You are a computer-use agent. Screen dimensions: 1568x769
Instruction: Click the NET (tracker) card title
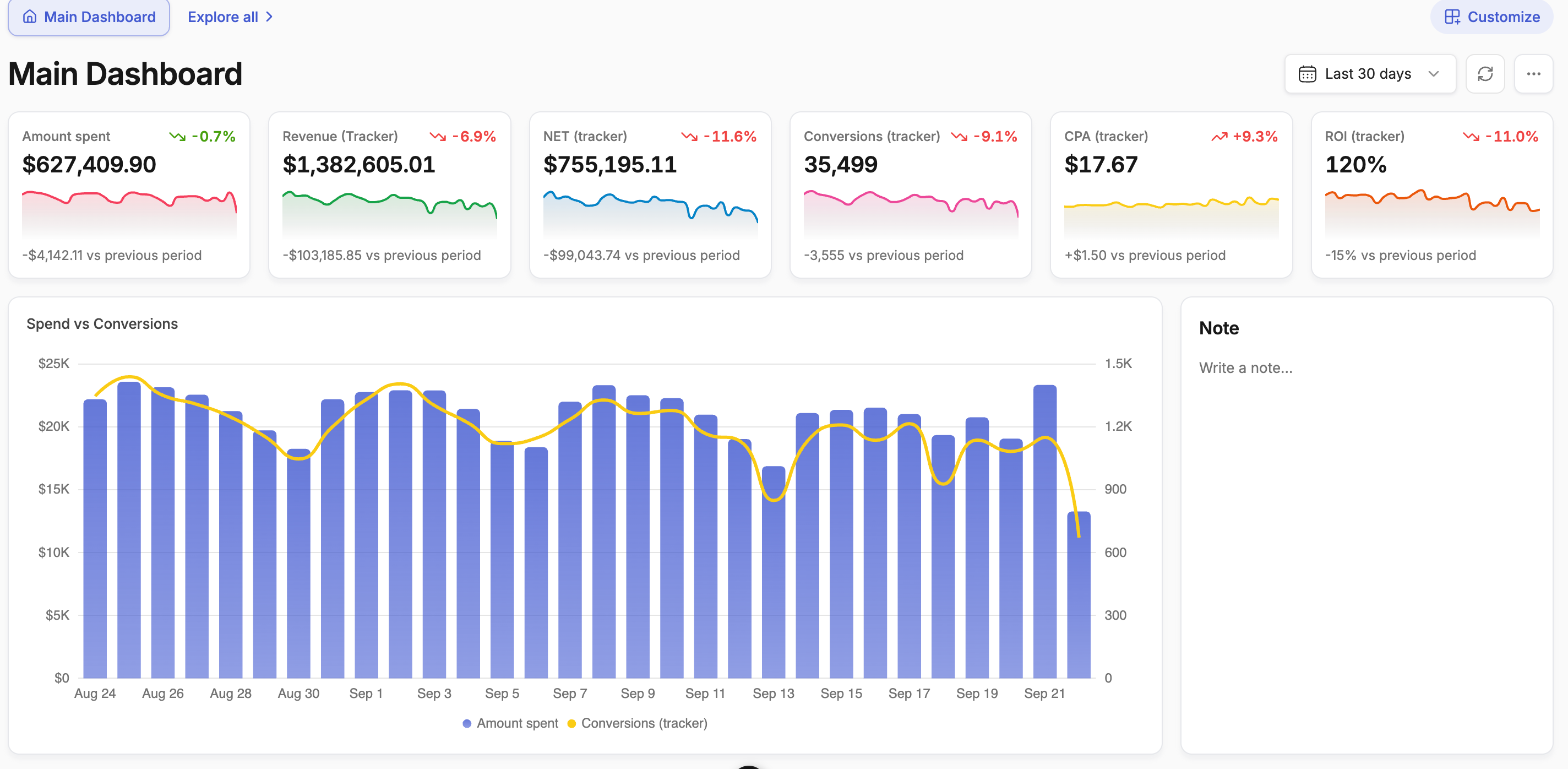point(585,136)
